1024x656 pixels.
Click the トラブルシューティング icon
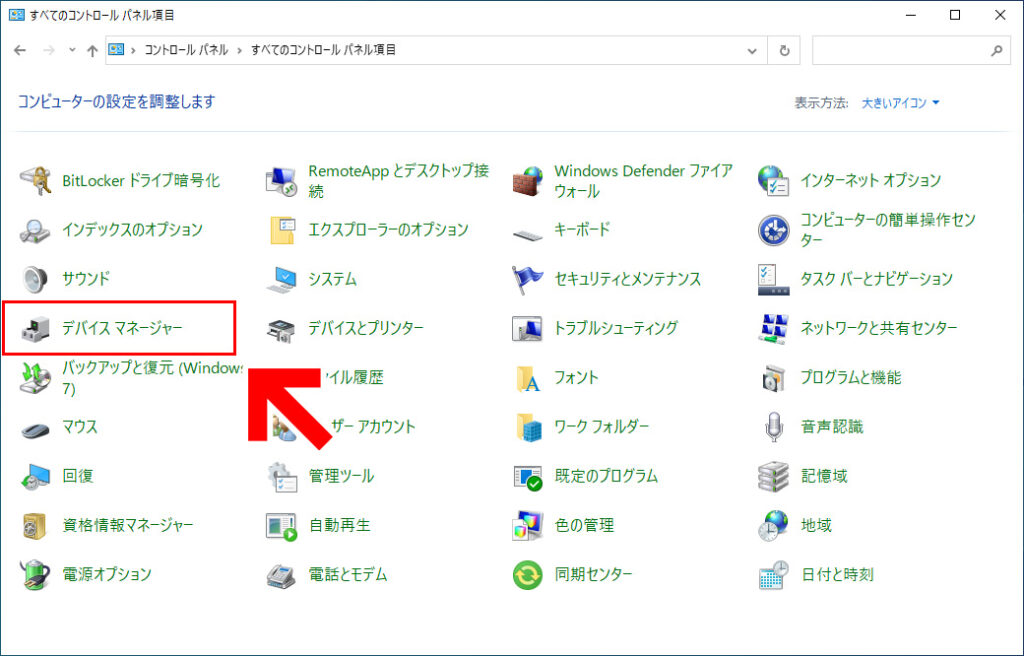click(x=528, y=329)
